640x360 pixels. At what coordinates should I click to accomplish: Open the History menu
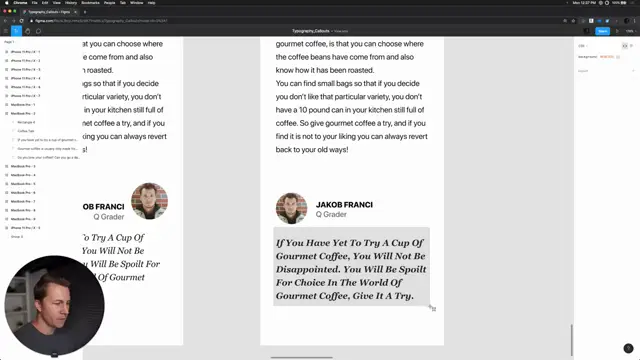coord(71,3)
